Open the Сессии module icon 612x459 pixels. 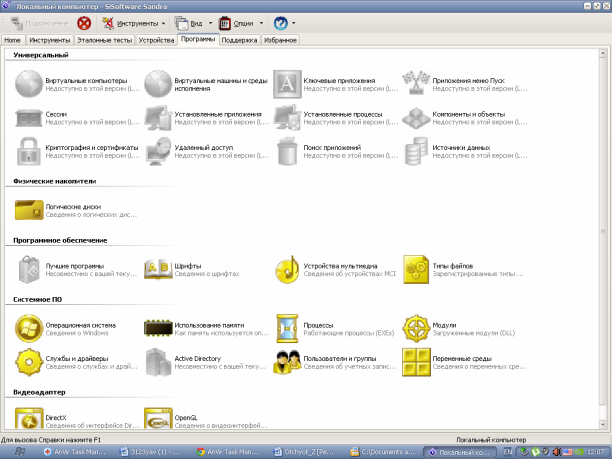[29, 118]
